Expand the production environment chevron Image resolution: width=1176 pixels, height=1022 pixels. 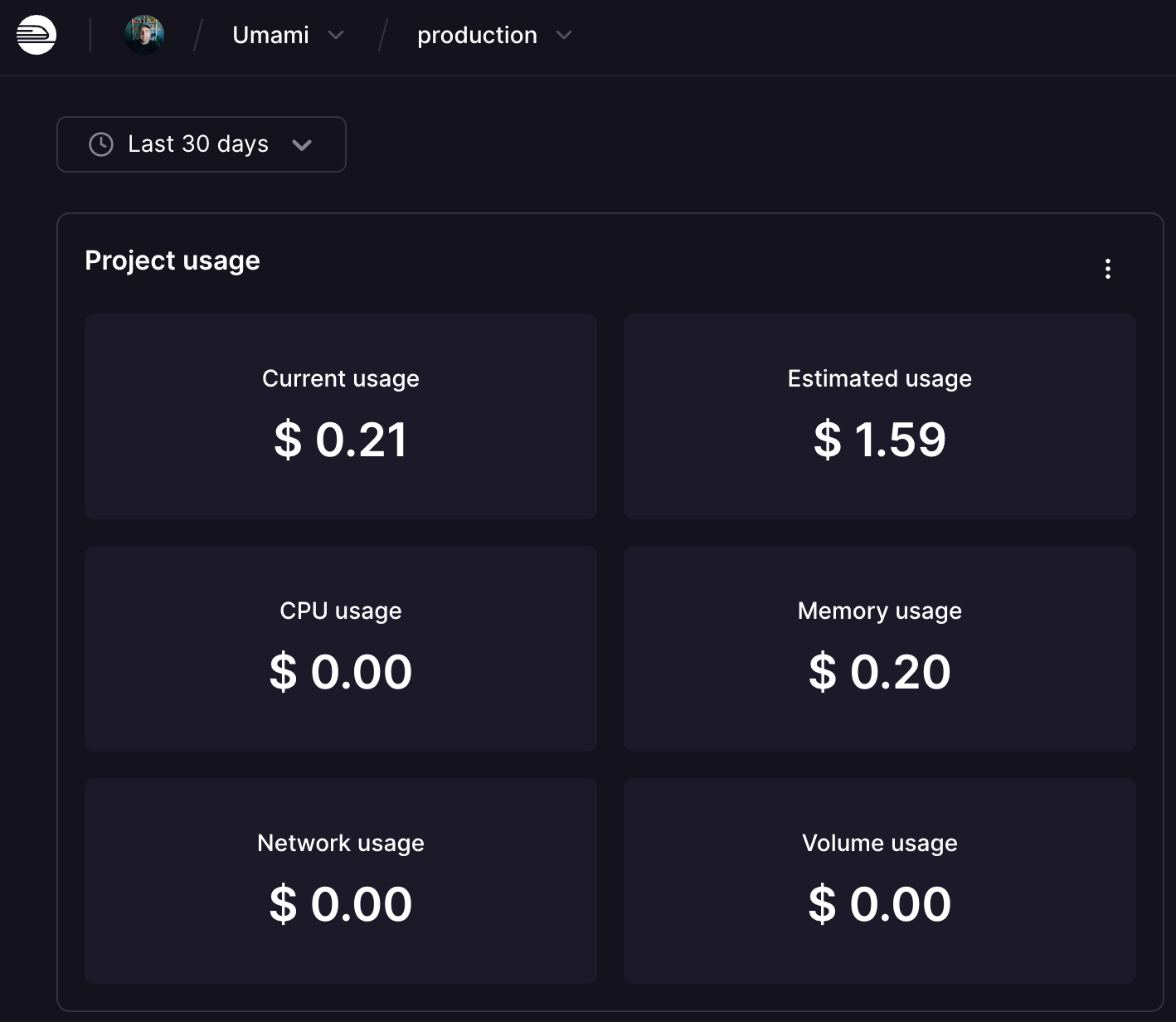564,35
